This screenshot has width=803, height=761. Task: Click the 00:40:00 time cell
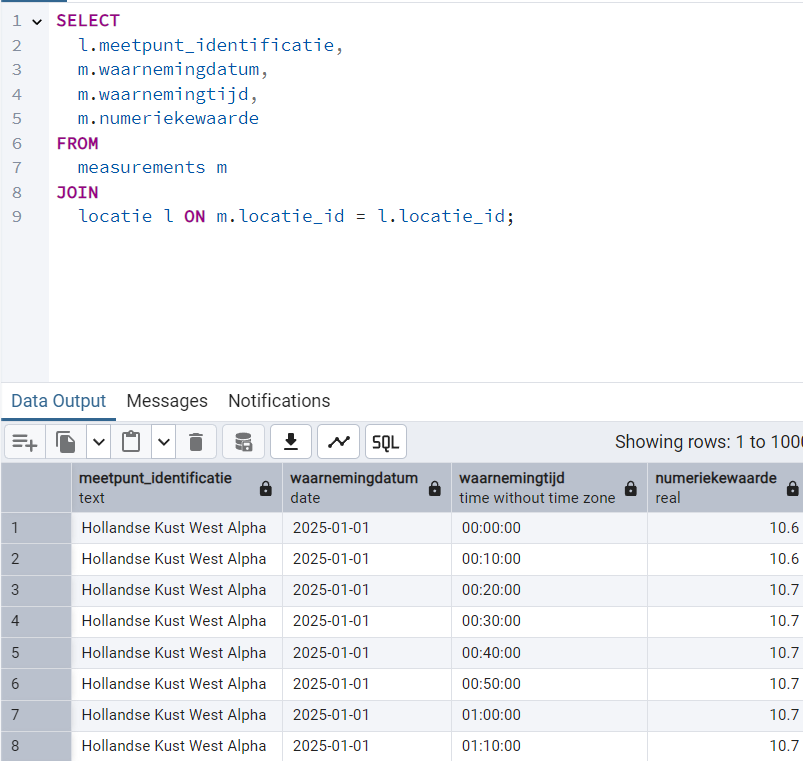(549, 653)
